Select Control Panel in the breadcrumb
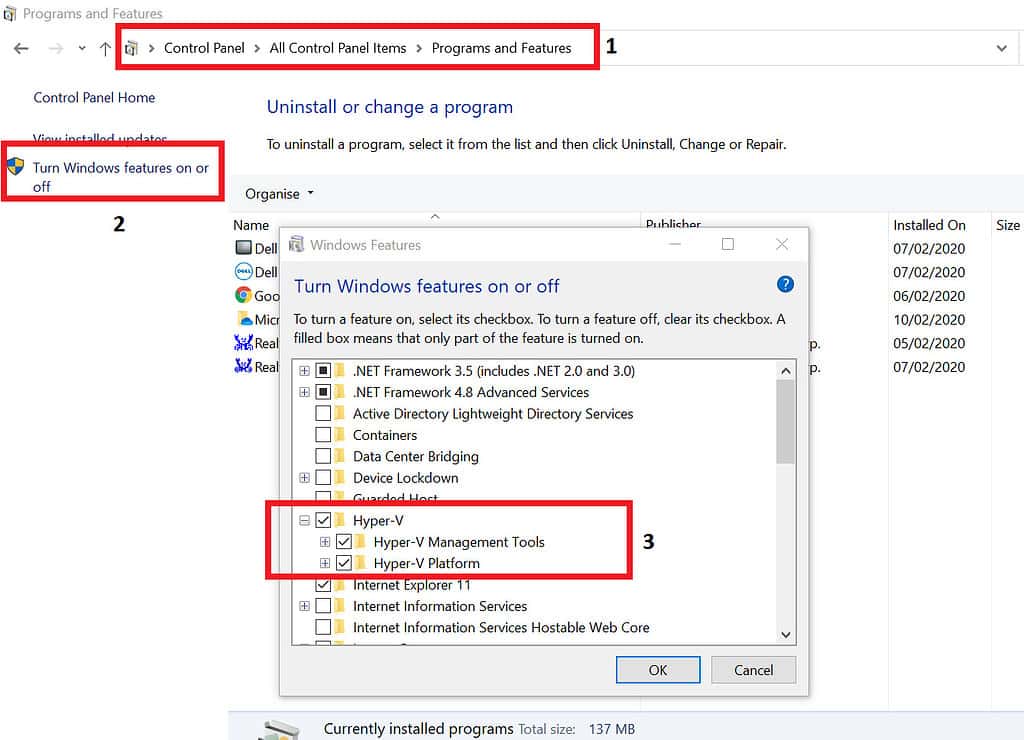Viewport: 1024px width, 740px height. (x=204, y=48)
